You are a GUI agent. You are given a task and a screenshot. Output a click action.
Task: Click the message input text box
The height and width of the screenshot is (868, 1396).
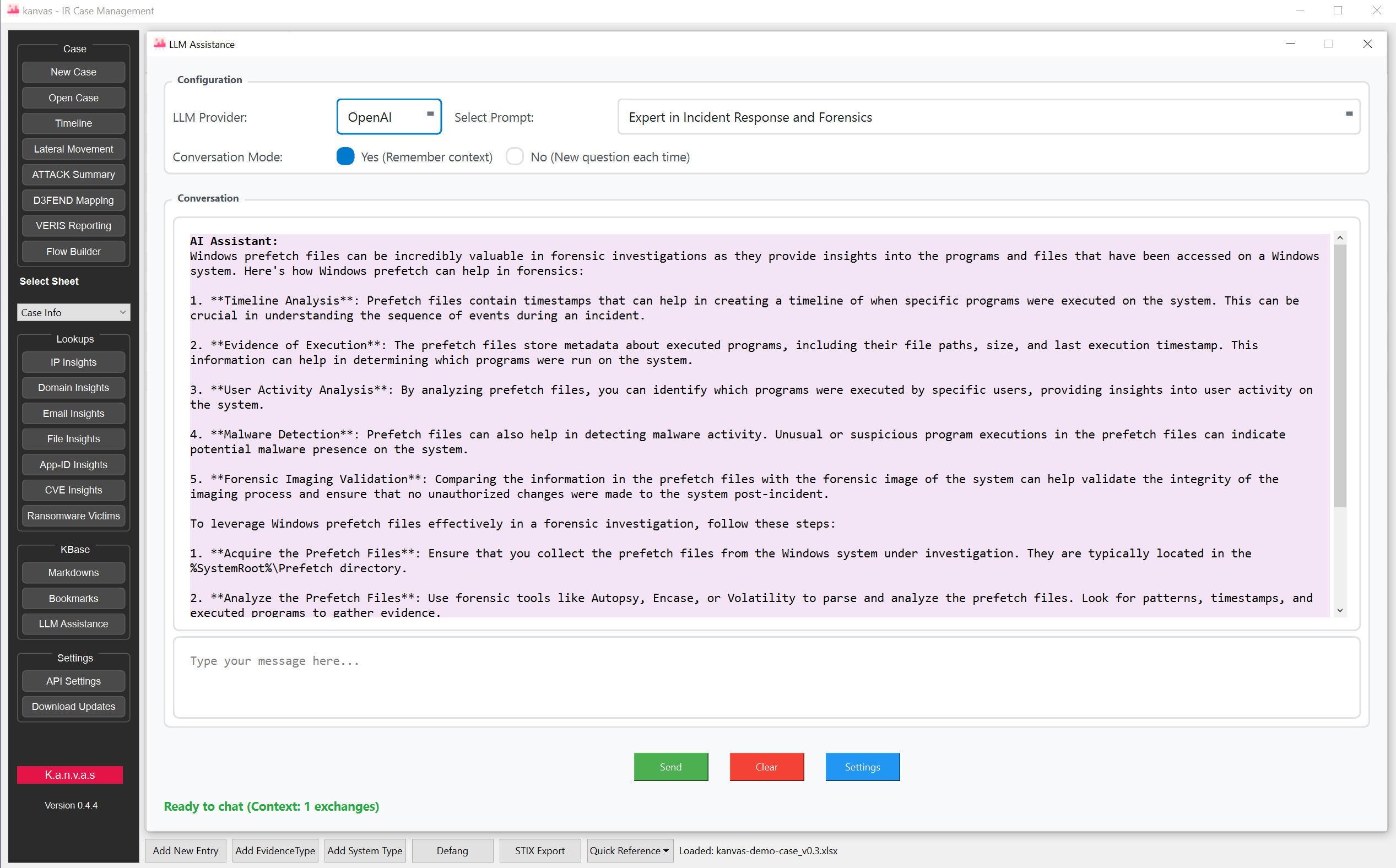[766, 677]
